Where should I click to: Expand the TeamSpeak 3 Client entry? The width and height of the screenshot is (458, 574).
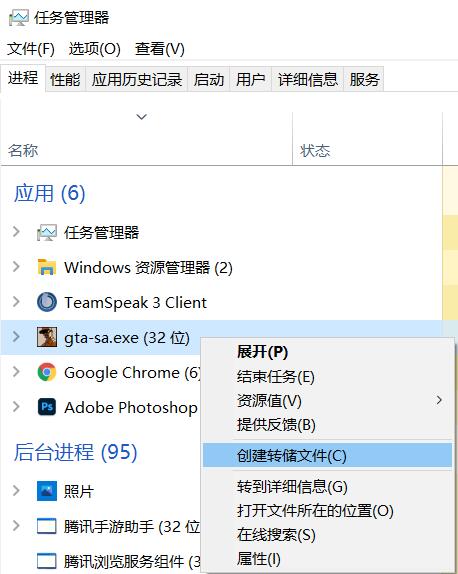[16, 302]
